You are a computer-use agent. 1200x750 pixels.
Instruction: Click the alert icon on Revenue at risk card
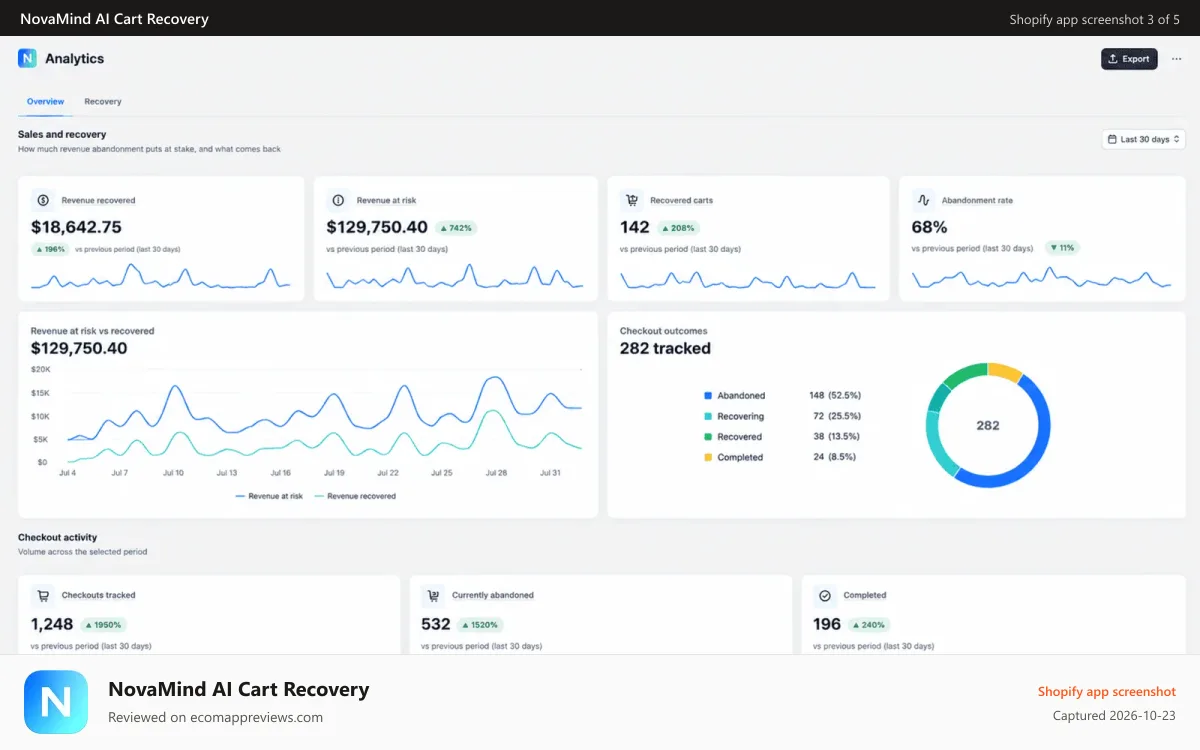(338, 200)
